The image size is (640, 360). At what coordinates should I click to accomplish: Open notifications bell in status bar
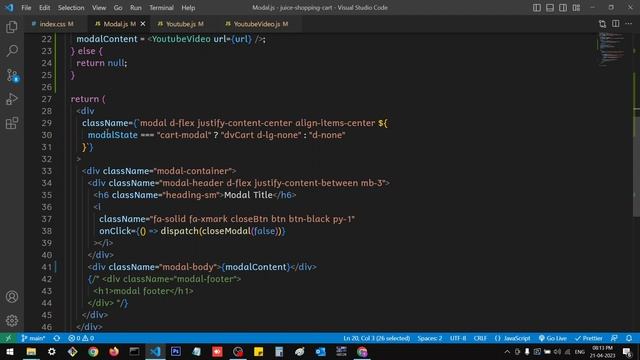pyautogui.click(x=629, y=338)
